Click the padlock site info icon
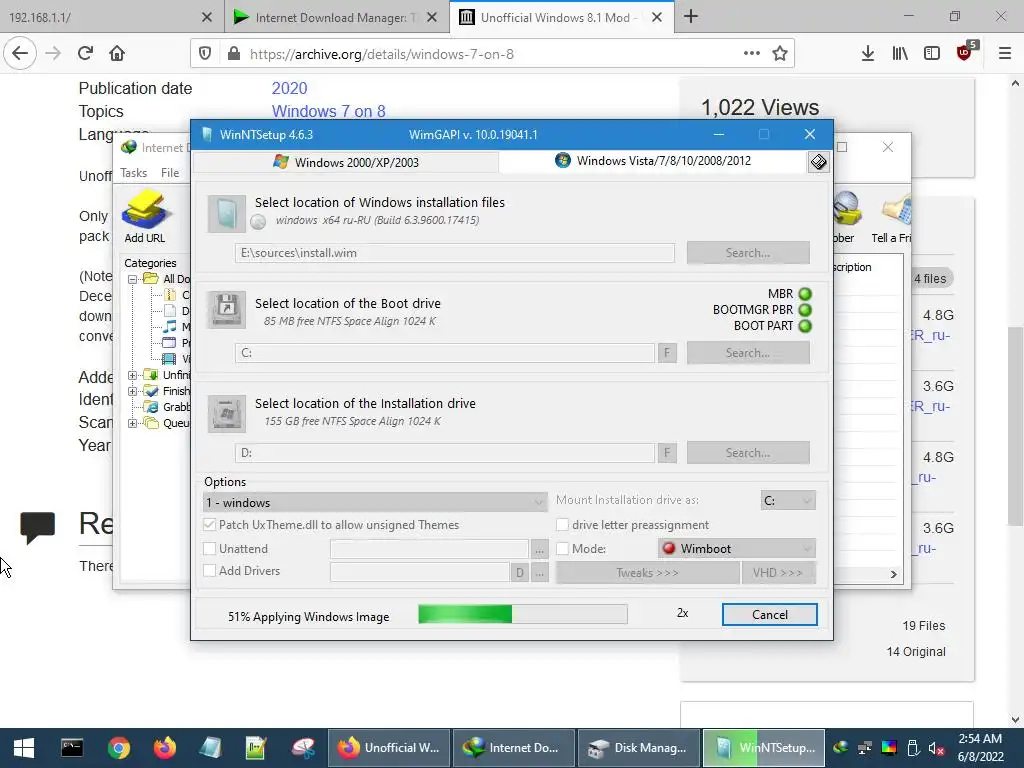 click(234, 54)
